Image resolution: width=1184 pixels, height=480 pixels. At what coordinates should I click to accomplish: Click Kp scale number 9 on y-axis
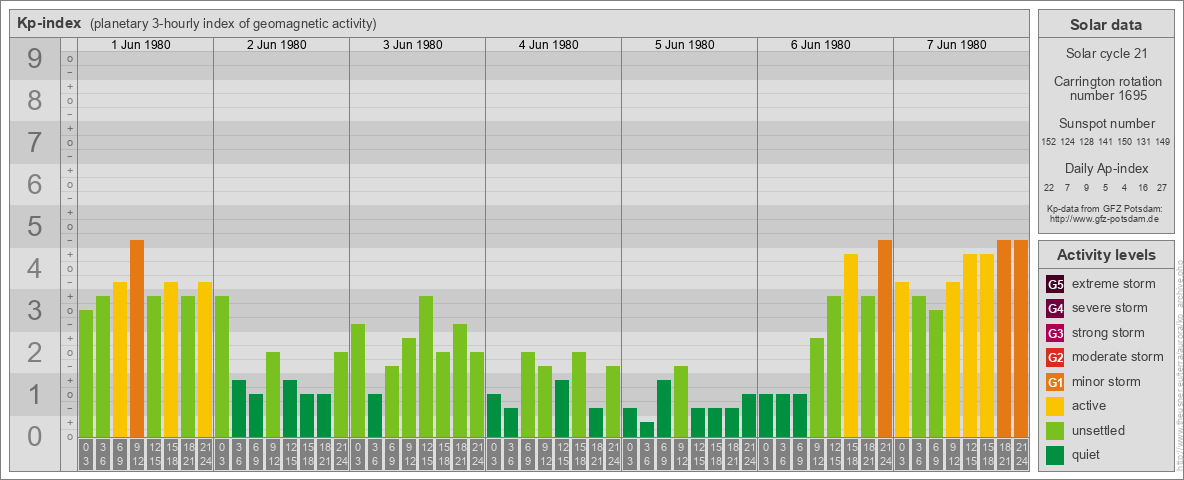(x=35, y=59)
